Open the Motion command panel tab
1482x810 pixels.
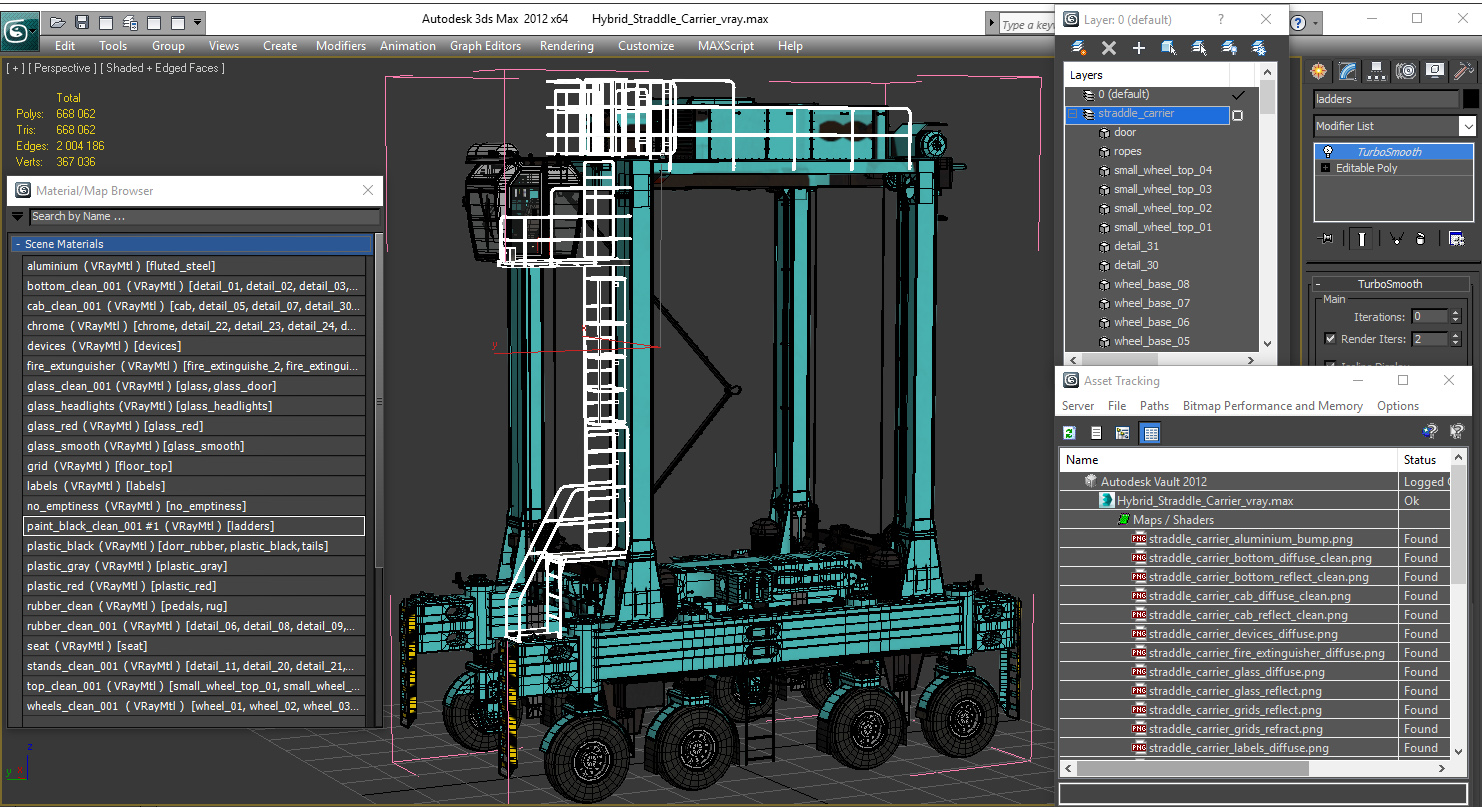pos(1406,71)
